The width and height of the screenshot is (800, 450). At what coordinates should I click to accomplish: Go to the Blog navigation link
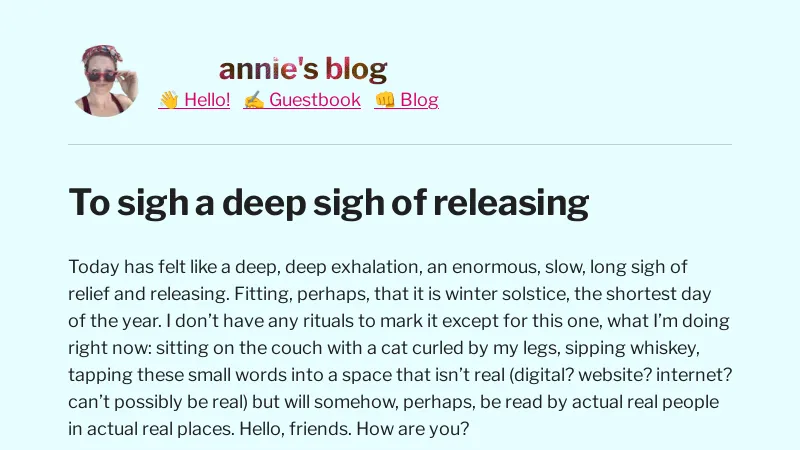coord(420,99)
